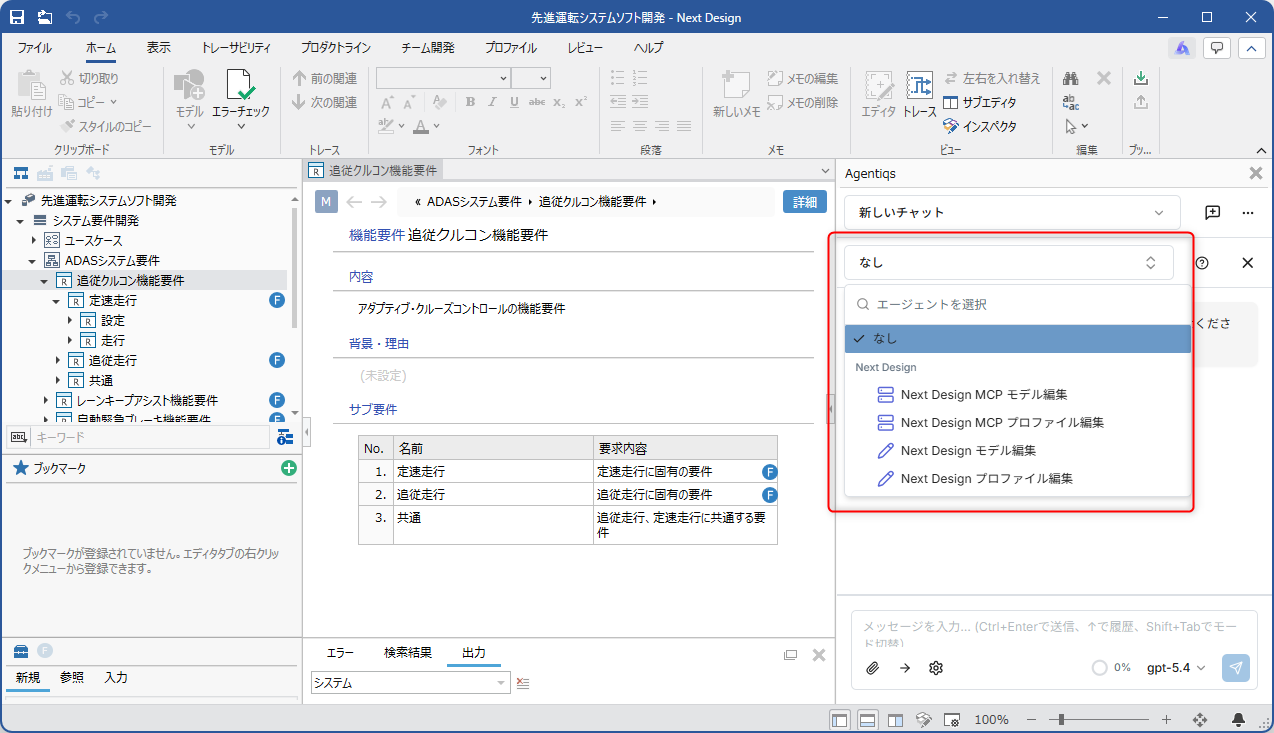Image resolution: width=1274 pixels, height=733 pixels.
Task: Collapse the 定速走行 tree node
Action: click(x=57, y=301)
